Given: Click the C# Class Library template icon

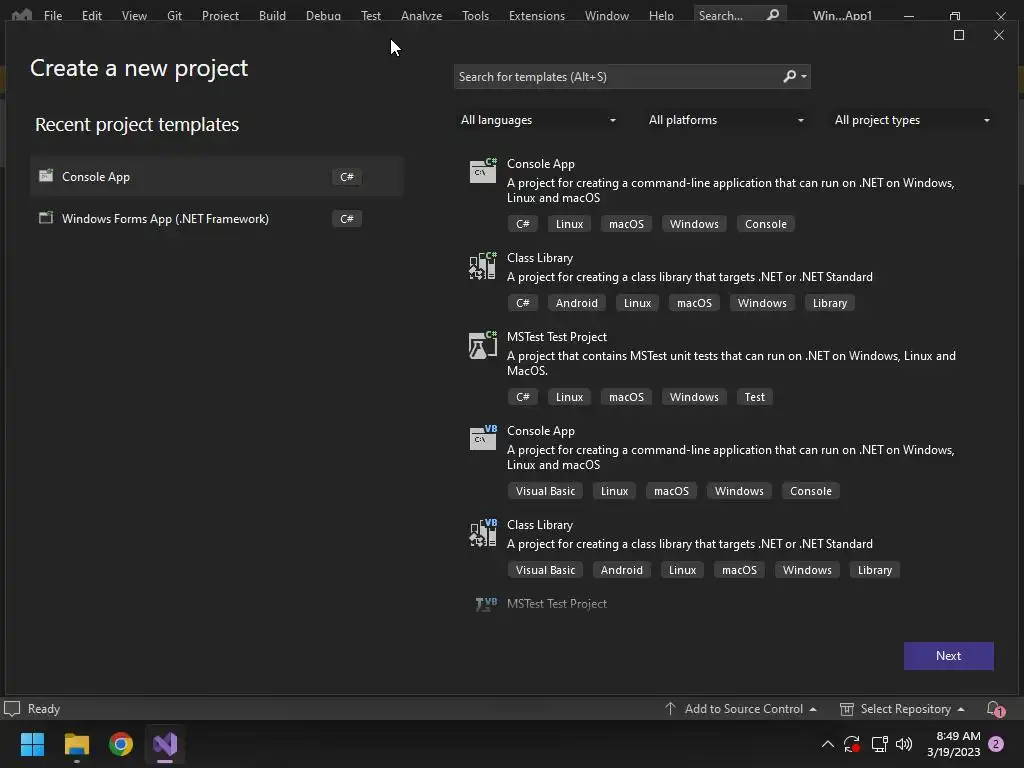Looking at the screenshot, I should pos(483,266).
